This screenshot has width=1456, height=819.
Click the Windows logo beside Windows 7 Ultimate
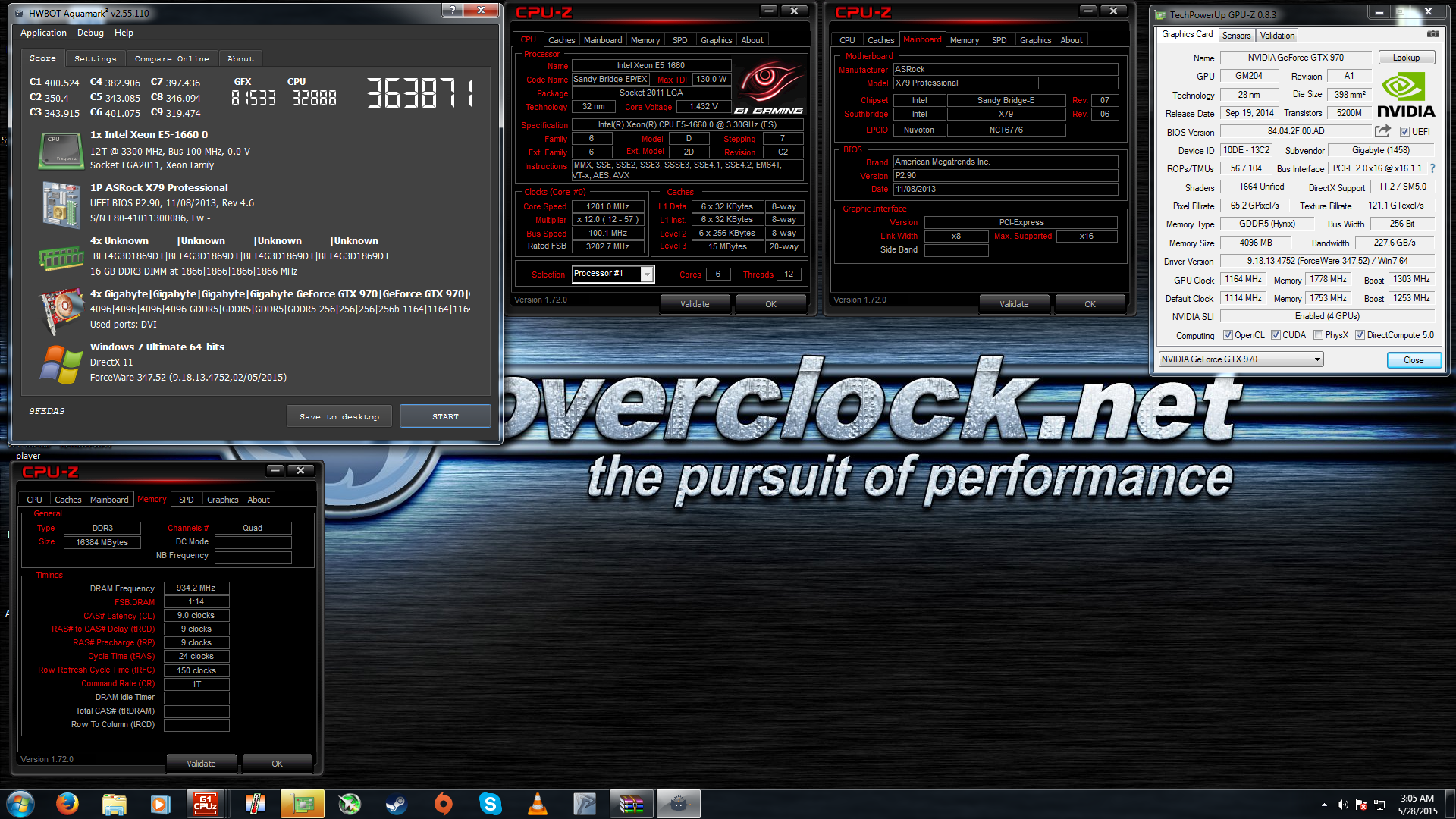(61, 365)
